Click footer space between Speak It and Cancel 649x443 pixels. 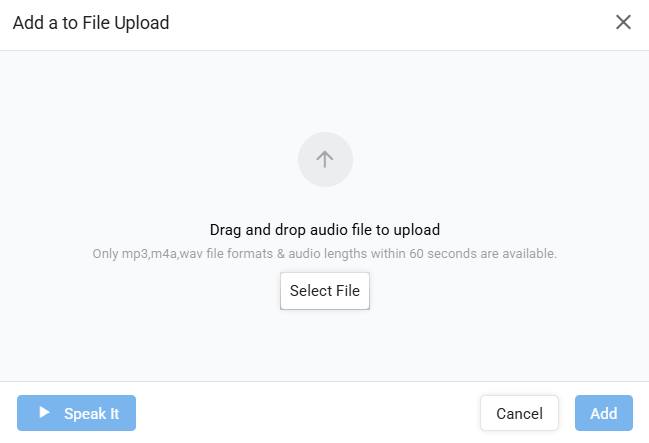point(300,413)
